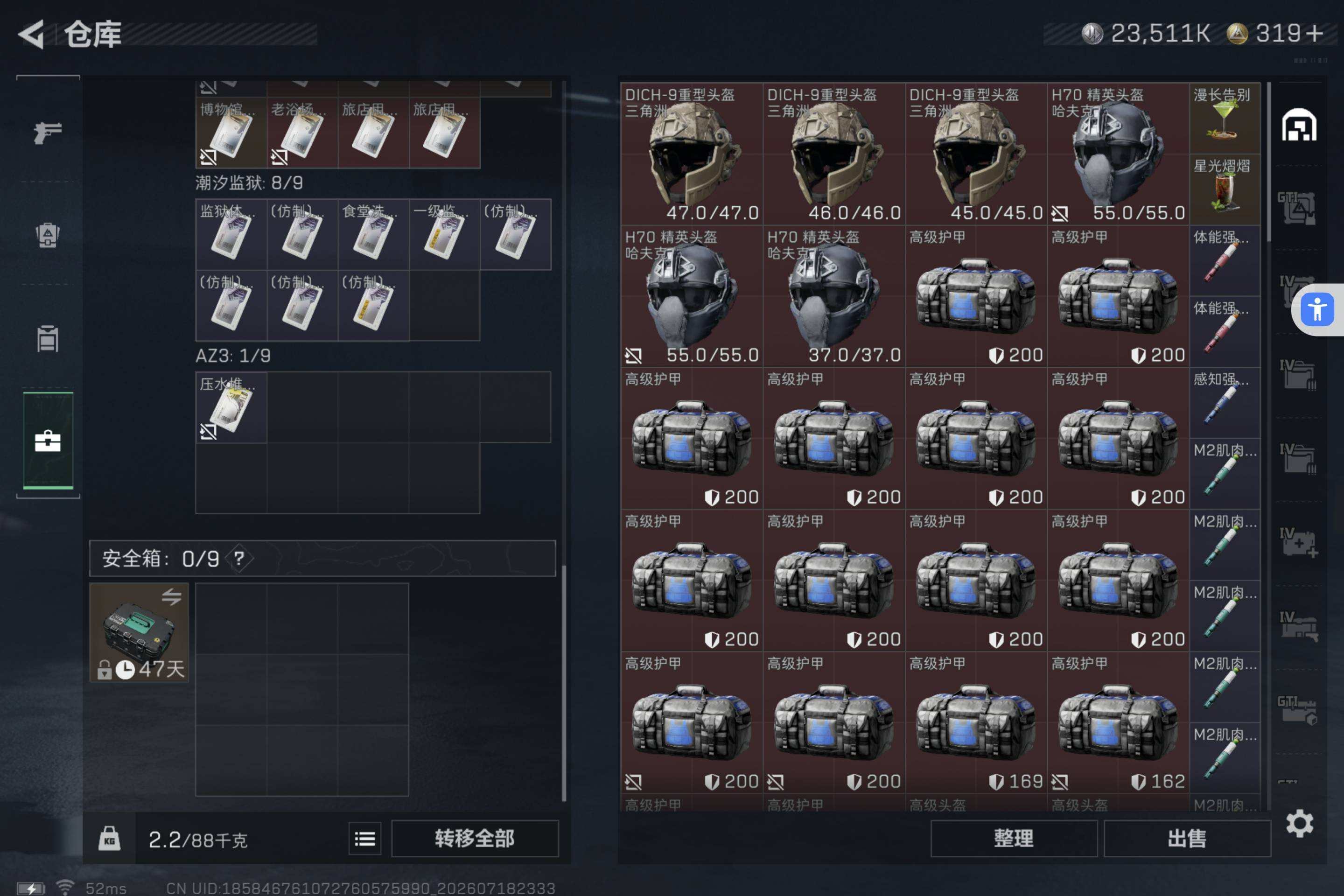Select DICH-9 helmet with 47.0/47.0 durability

(x=692, y=154)
